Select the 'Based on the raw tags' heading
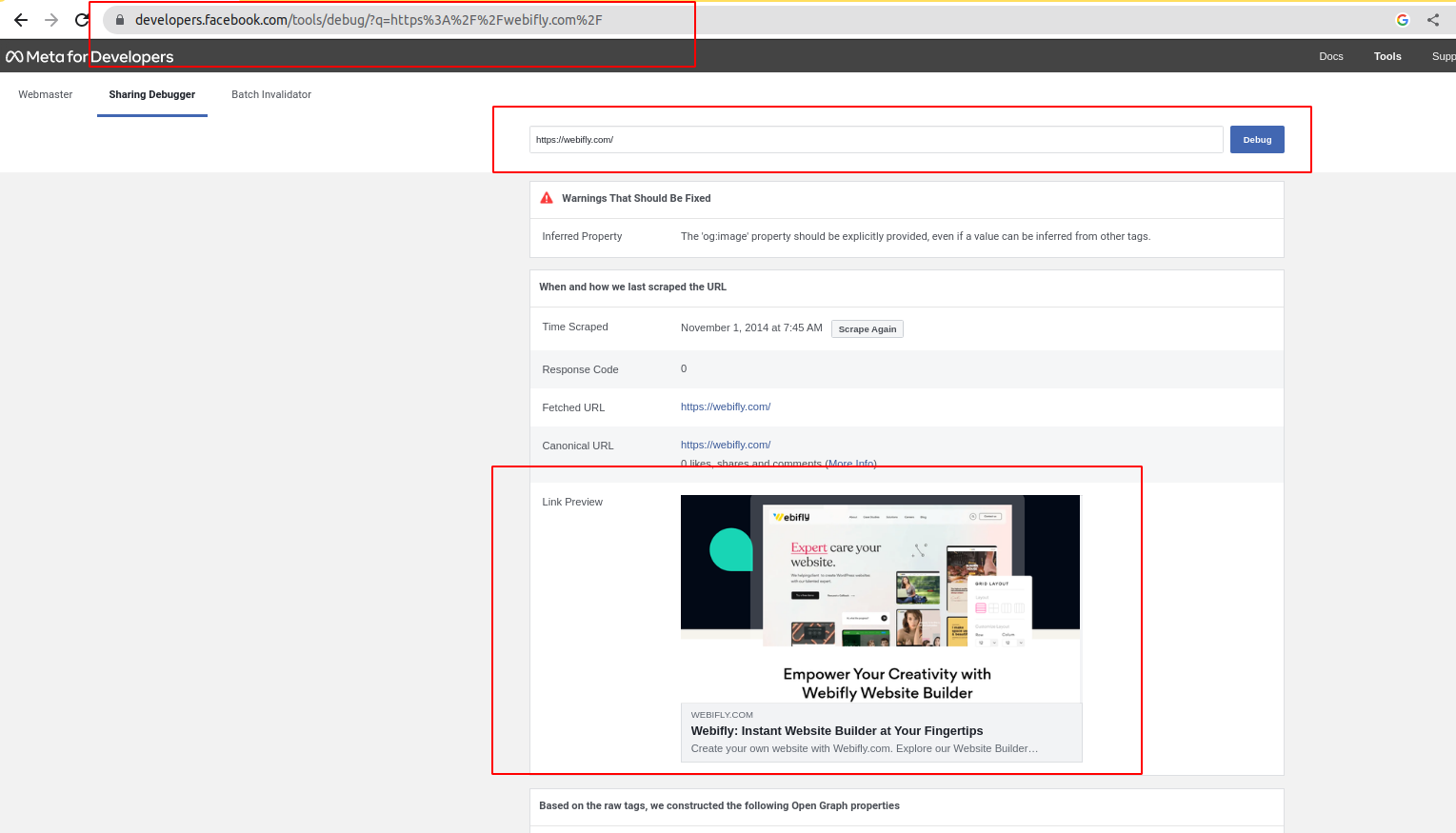Image resolution: width=1456 pixels, height=833 pixels. click(x=719, y=805)
